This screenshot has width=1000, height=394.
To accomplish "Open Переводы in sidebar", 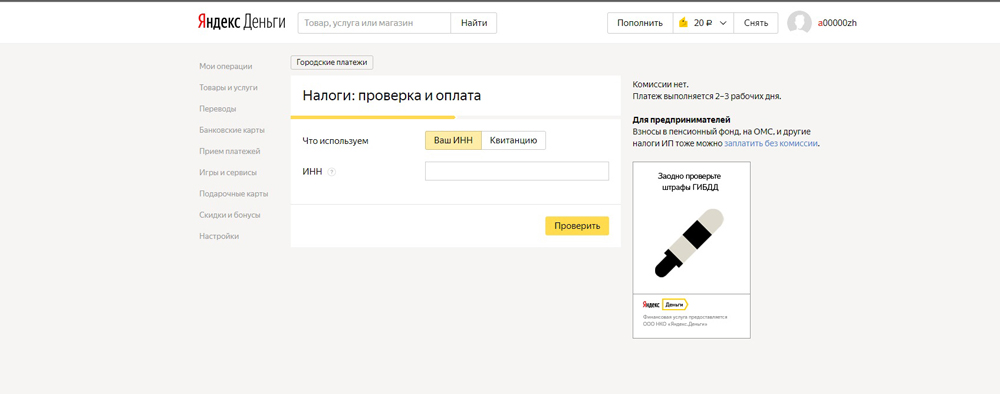I will (x=217, y=109).
